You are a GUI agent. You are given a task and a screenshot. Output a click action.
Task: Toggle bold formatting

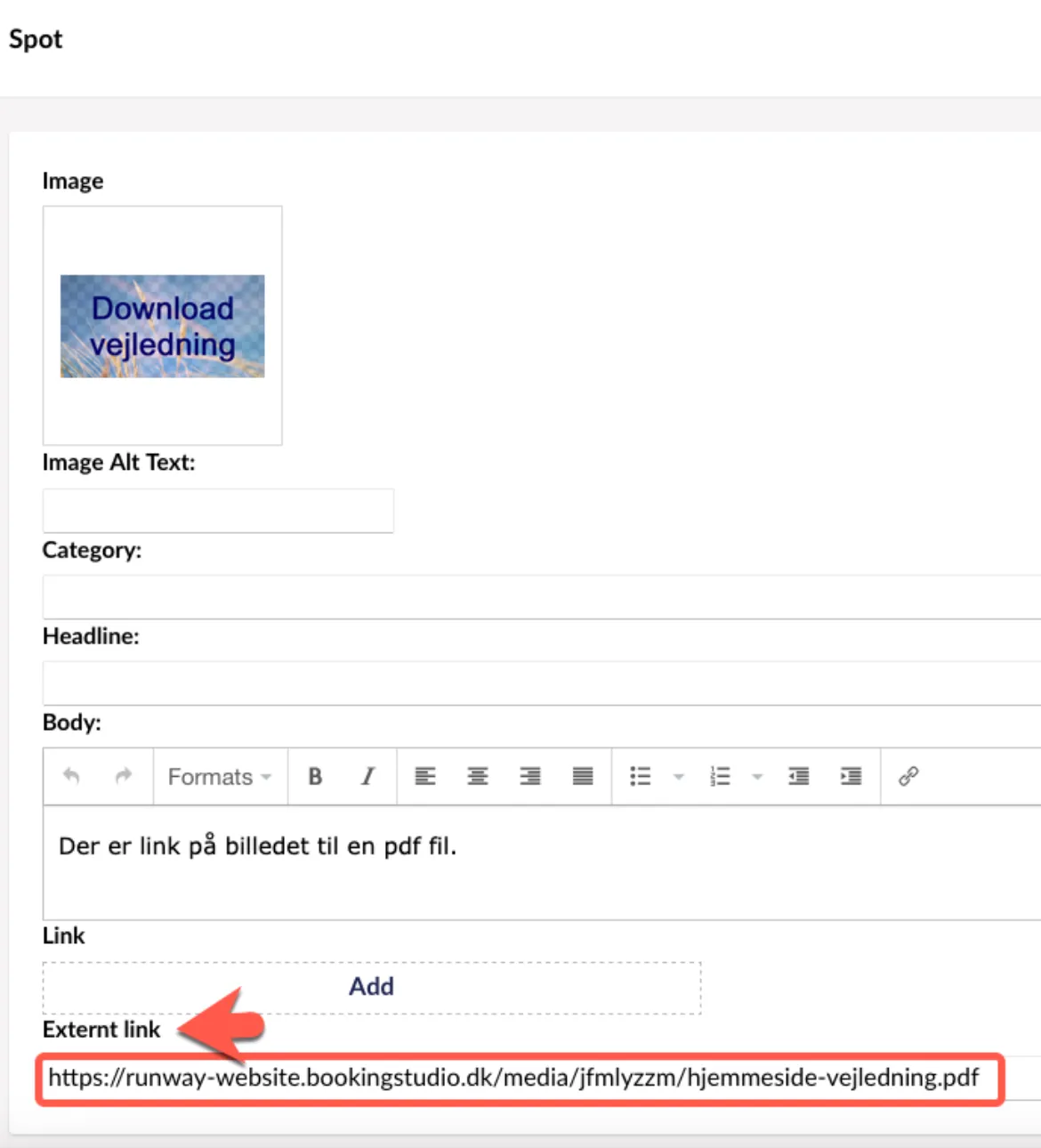(x=315, y=777)
